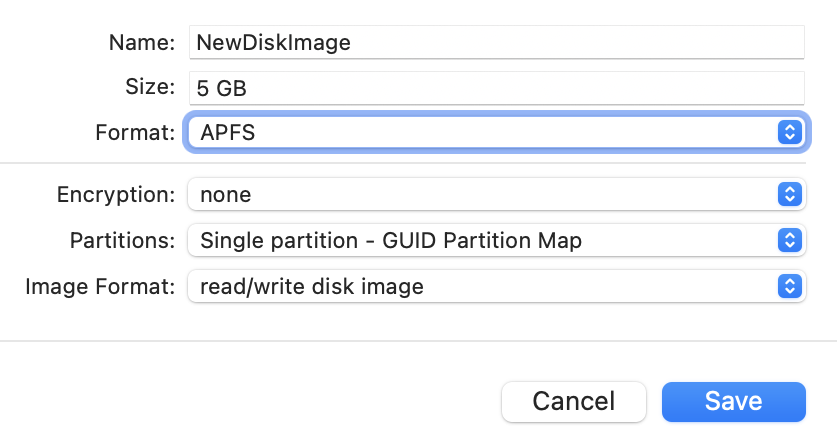Click the Partitions popup chevron arrows
Viewport: 837px width, 448px height.
pyautogui.click(x=790, y=240)
